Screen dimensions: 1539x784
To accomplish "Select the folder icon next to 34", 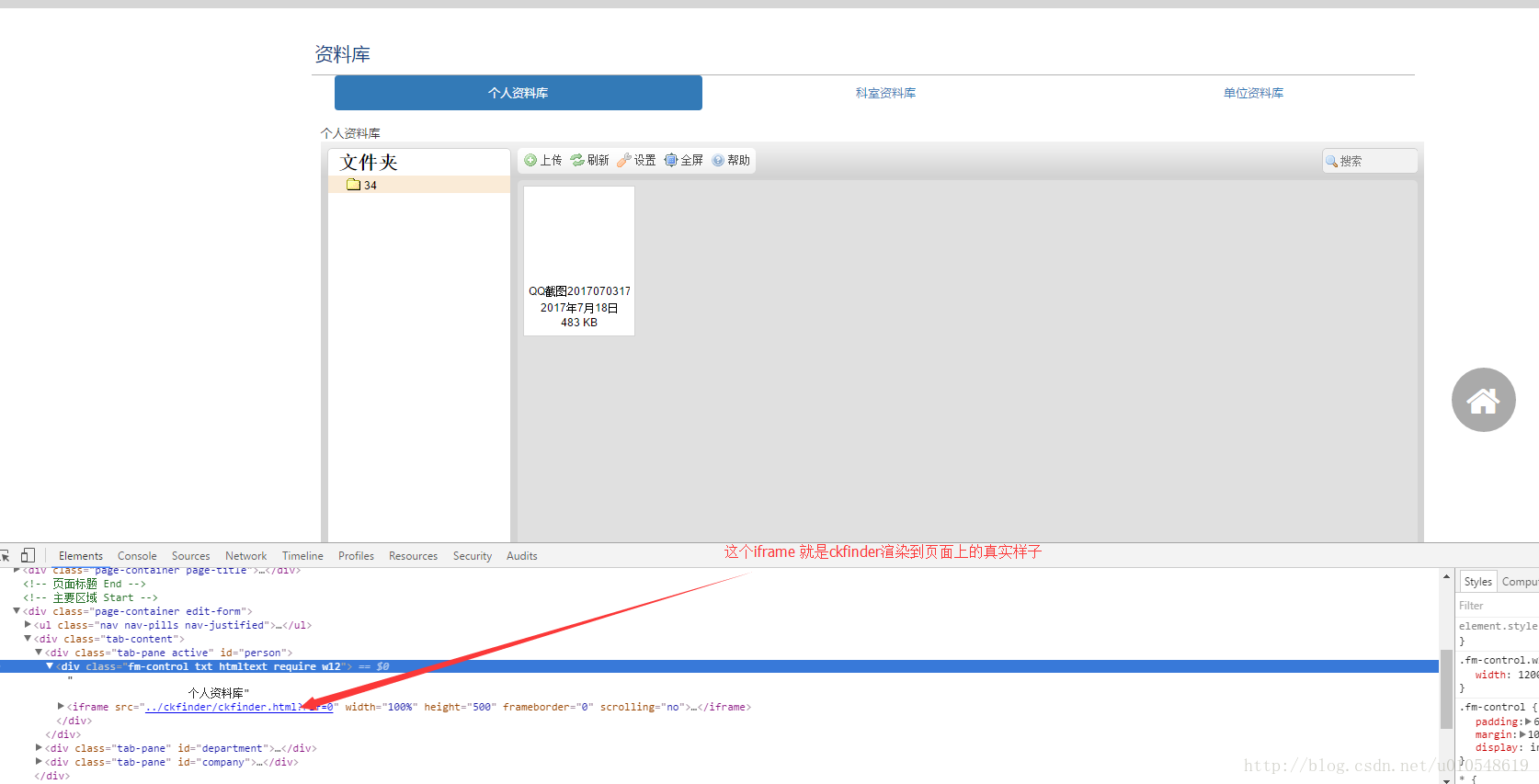I will [x=353, y=185].
